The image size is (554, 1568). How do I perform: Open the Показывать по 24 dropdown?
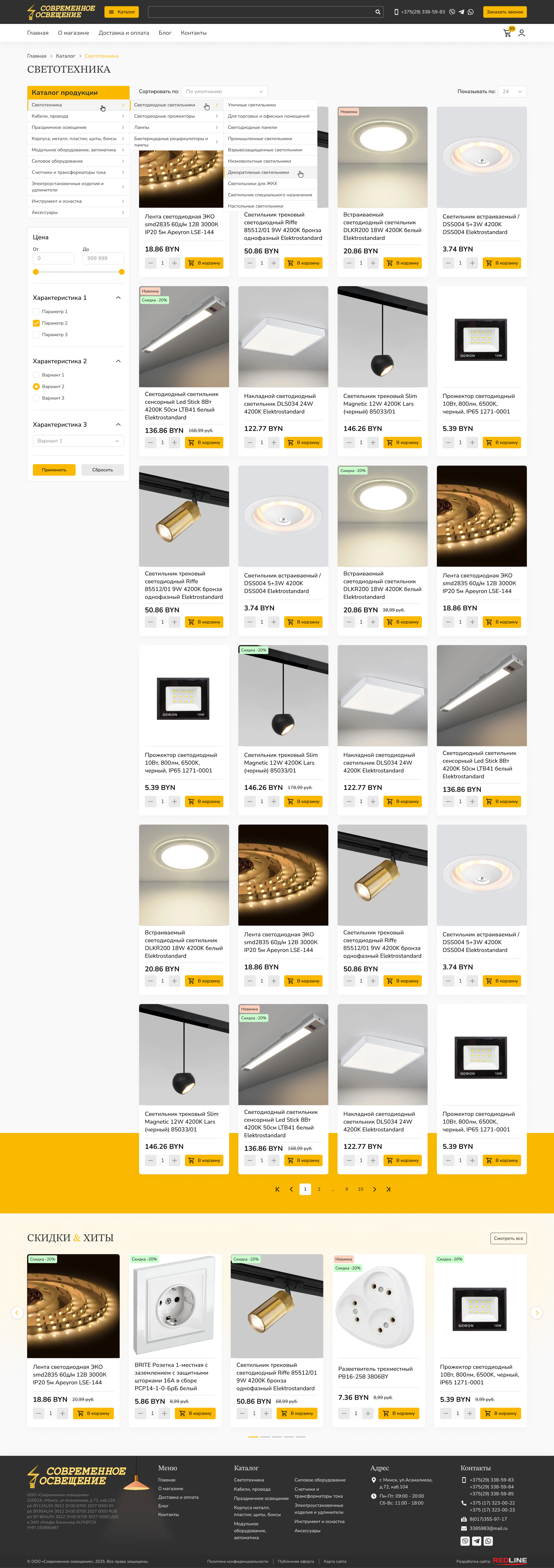512,91
